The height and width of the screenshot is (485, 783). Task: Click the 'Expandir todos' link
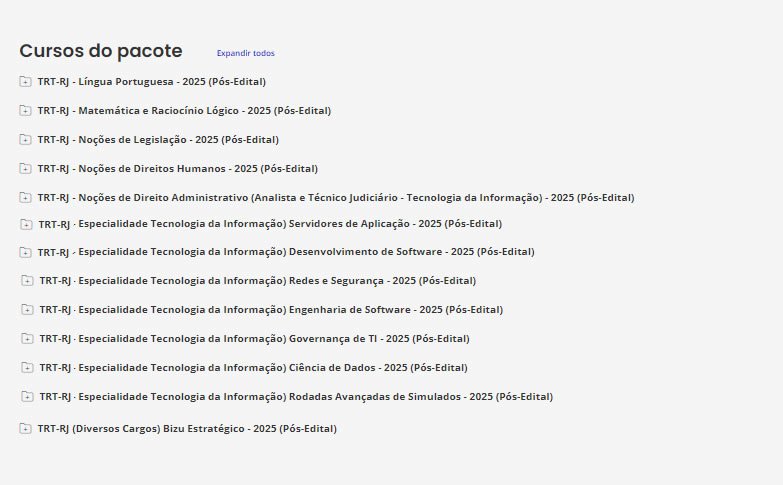(x=245, y=53)
